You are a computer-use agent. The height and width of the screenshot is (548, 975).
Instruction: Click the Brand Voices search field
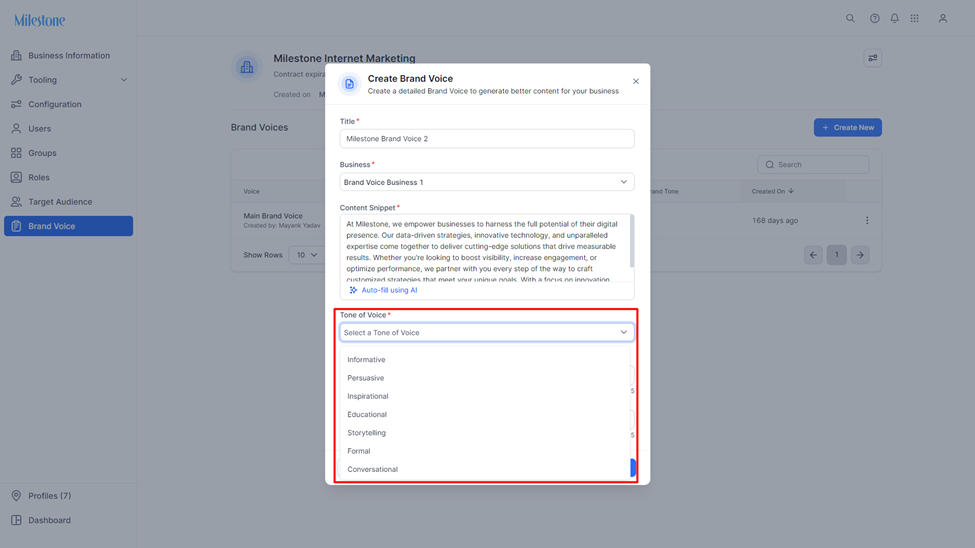[813, 165]
